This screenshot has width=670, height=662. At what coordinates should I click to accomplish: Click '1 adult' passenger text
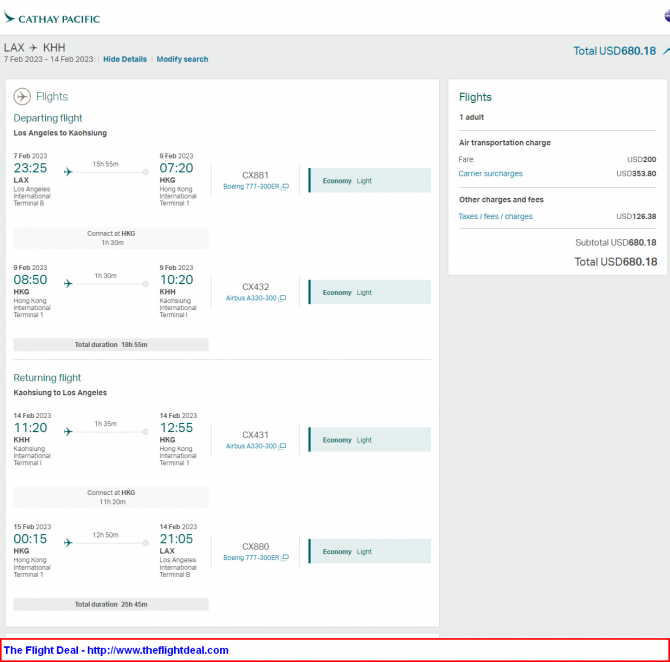coord(472,117)
